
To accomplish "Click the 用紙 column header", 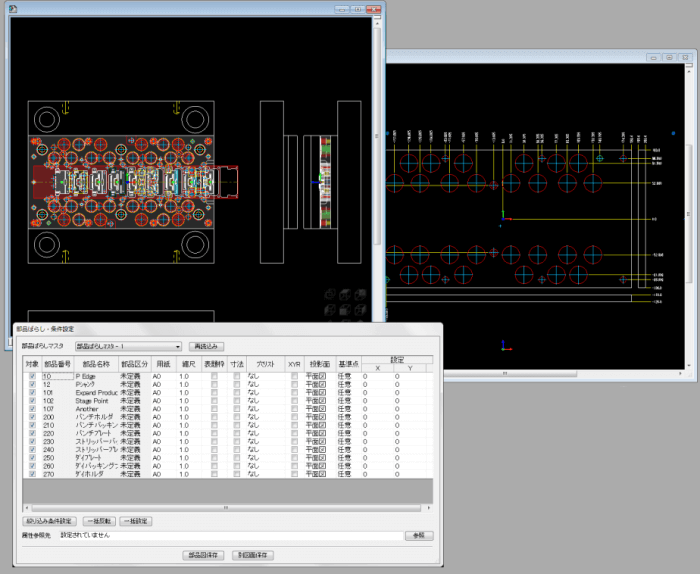I will [x=163, y=364].
